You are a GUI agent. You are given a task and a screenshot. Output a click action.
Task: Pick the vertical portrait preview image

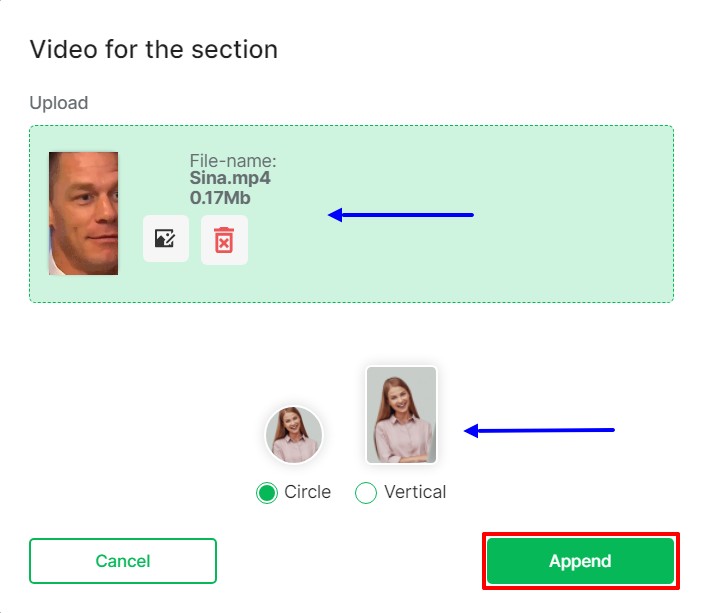tap(401, 415)
